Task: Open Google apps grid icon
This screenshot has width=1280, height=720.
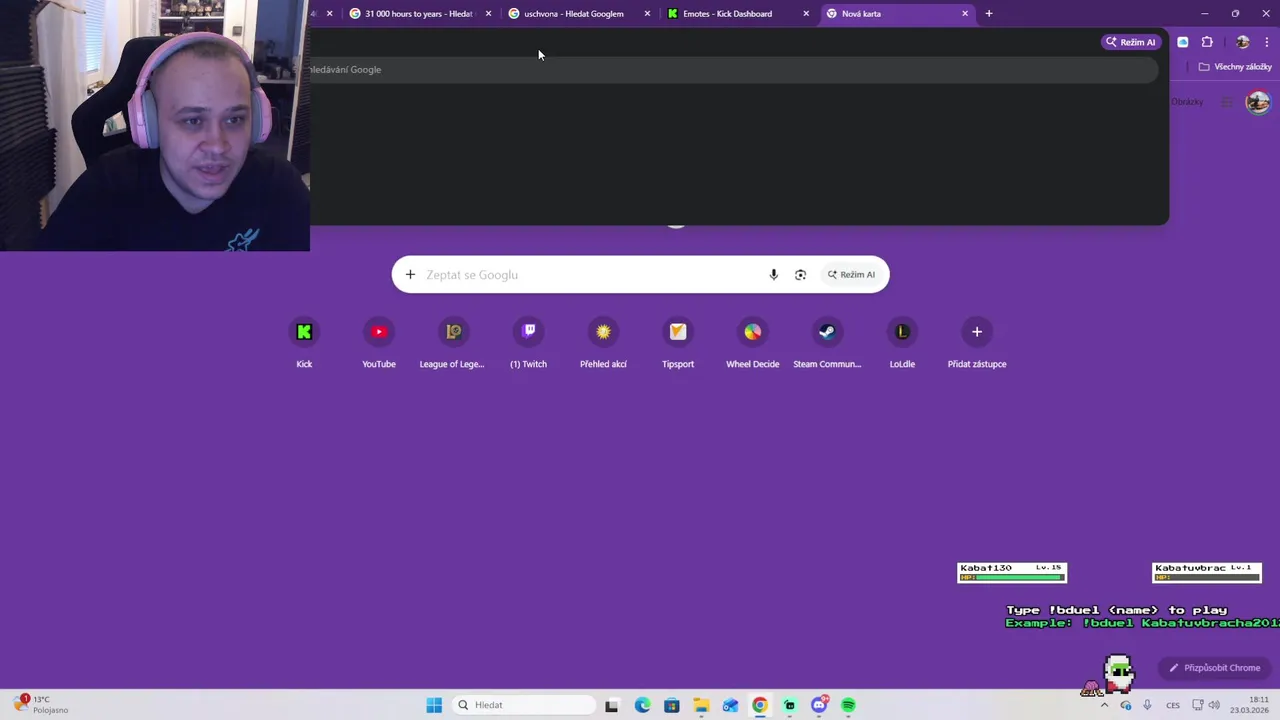Action: pos(1227,102)
